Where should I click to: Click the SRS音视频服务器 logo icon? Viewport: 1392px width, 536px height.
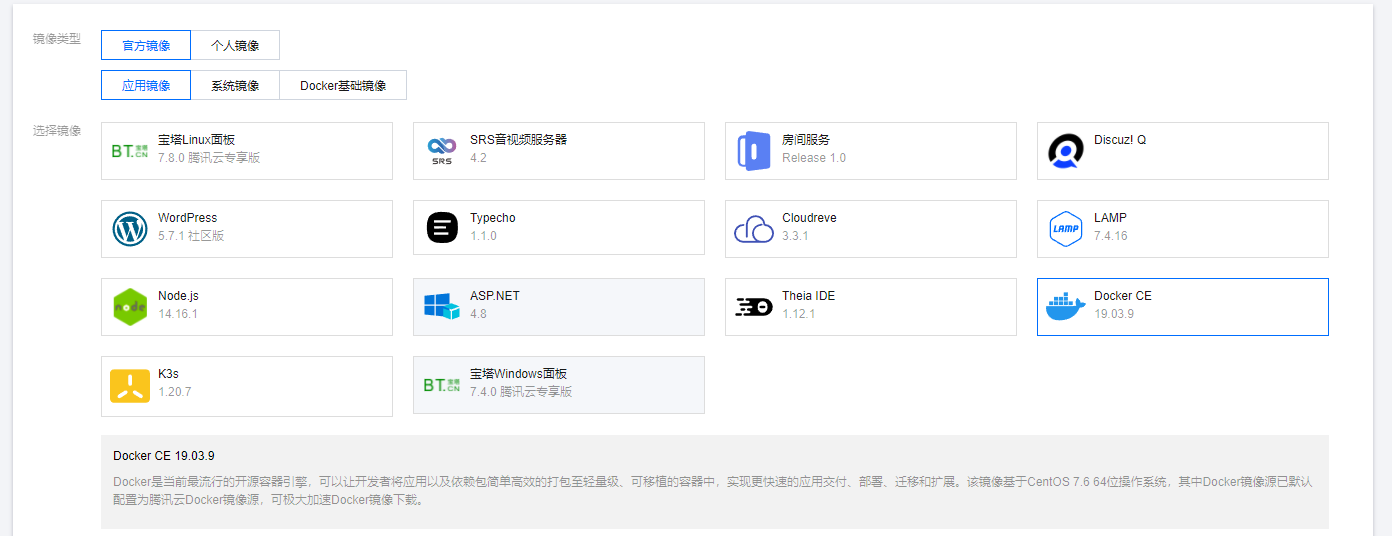[x=442, y=151]
